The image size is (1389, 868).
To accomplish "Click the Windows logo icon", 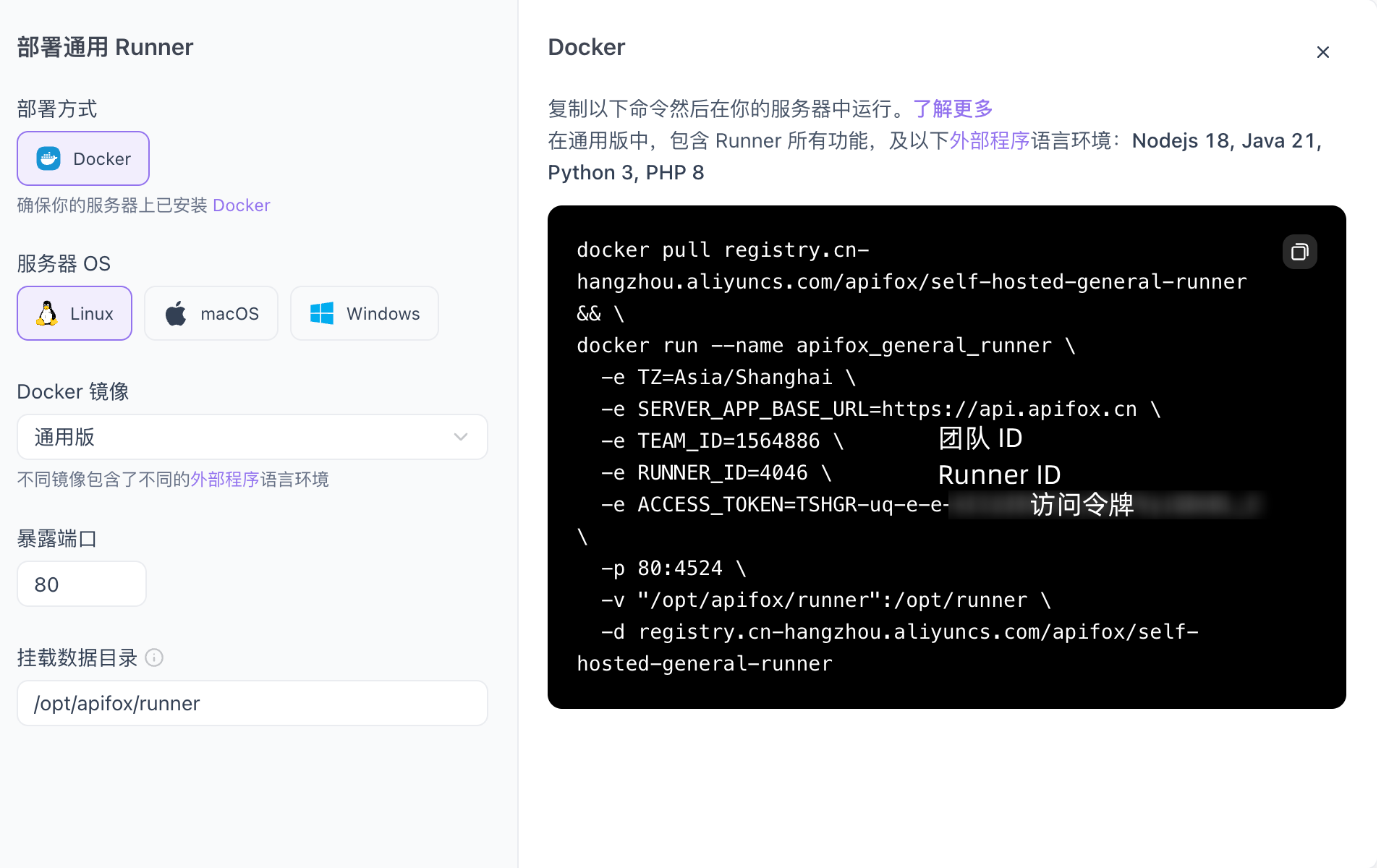I will 321,313.
